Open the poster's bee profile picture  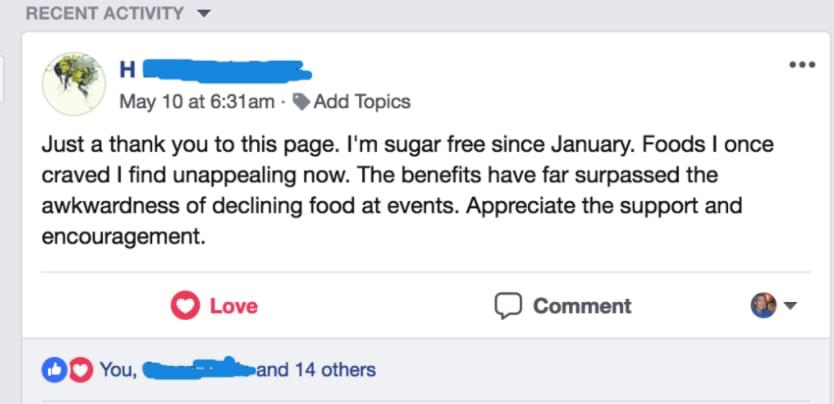pyautogui.click(x=73, y=83)
